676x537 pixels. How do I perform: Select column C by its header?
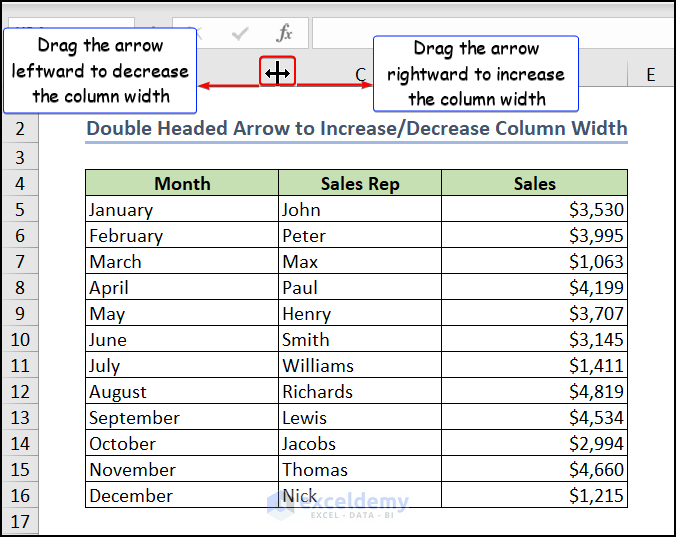pos(360,74)
